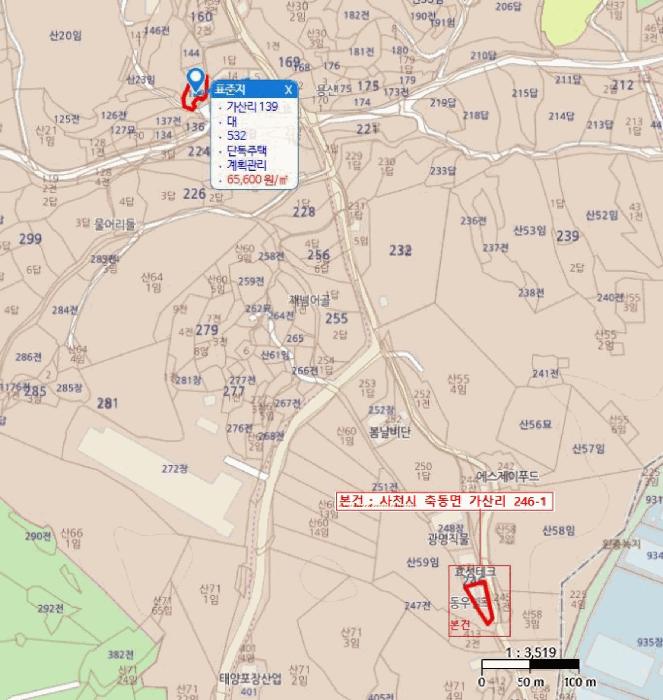Image resolution: width=663 pixels, height=700 pixels.
Task: Select lot number 221
Action: coord(368,129)
